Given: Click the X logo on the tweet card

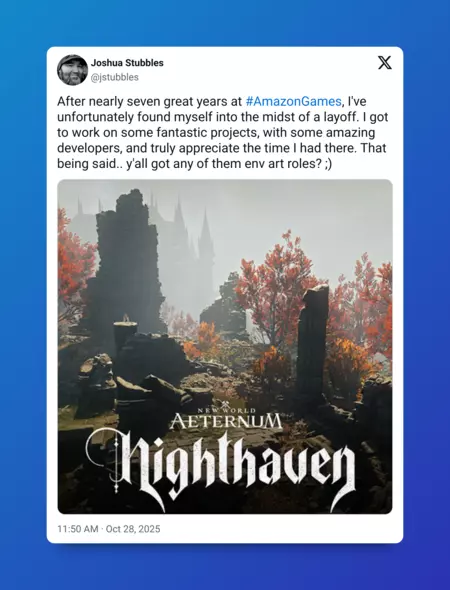Looking at the screenshot, I should click(385, 62).
